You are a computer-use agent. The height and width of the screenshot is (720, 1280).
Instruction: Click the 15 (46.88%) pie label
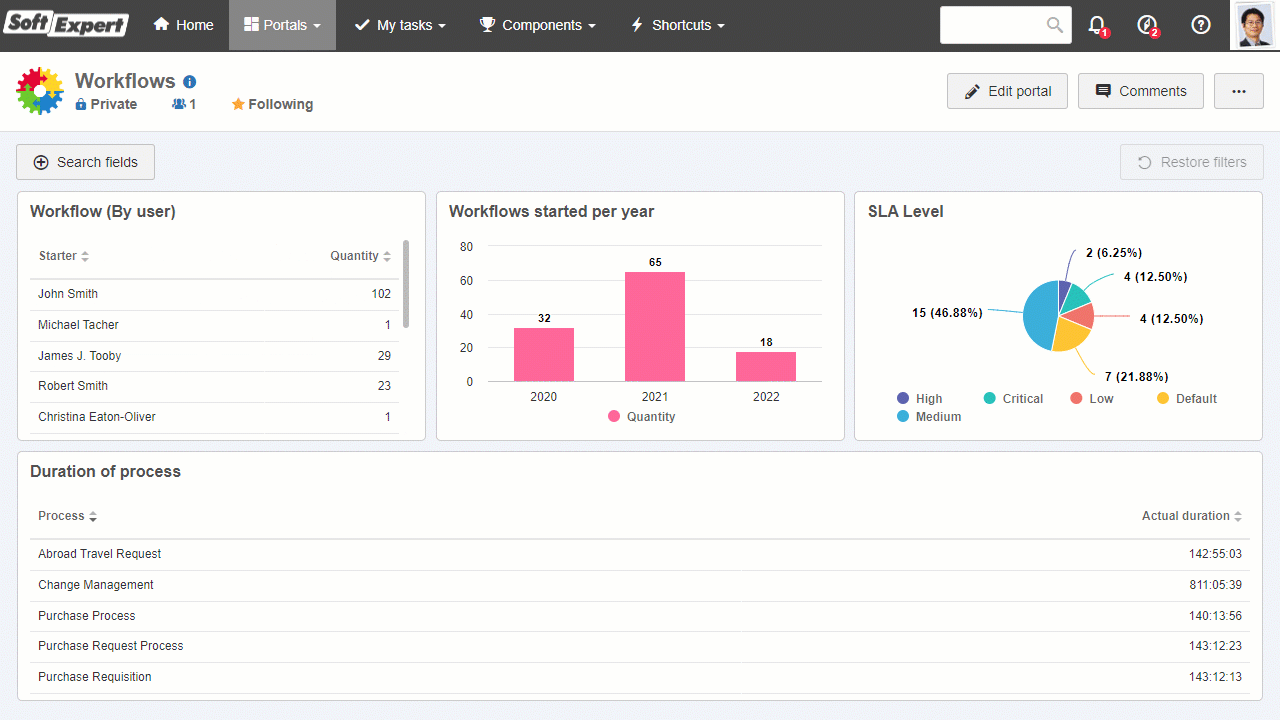tap(947, 313)
